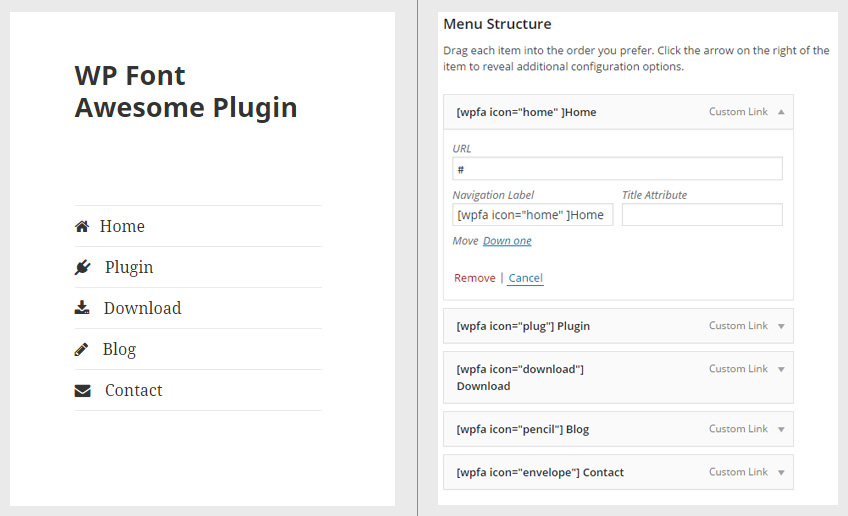Viewport: 848px width, 516px height.
Task: Open the Home menu link
Action: 122,226
